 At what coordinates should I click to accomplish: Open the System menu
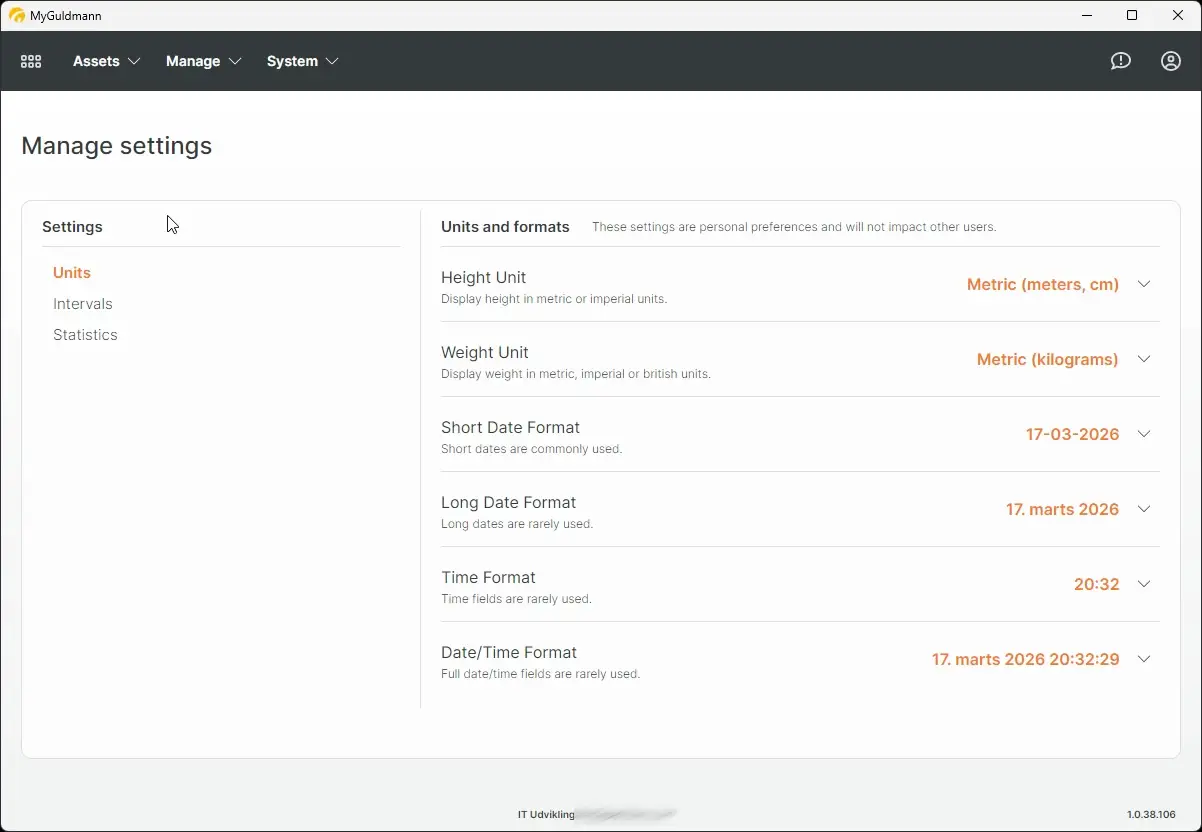click(291, 61)
